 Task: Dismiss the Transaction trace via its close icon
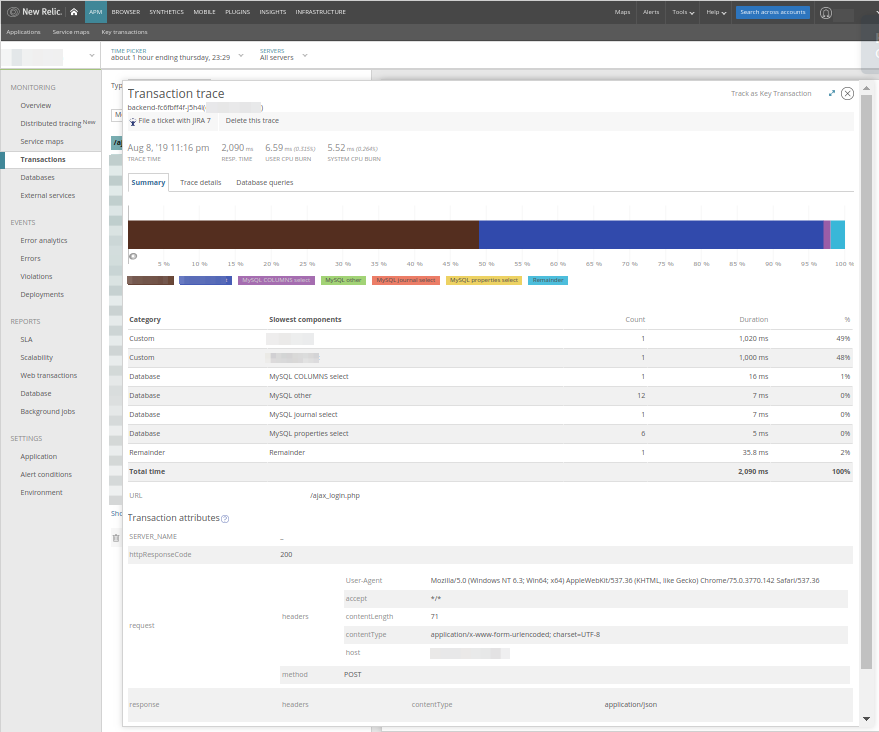pyautogui.click(x=847, y=93)
